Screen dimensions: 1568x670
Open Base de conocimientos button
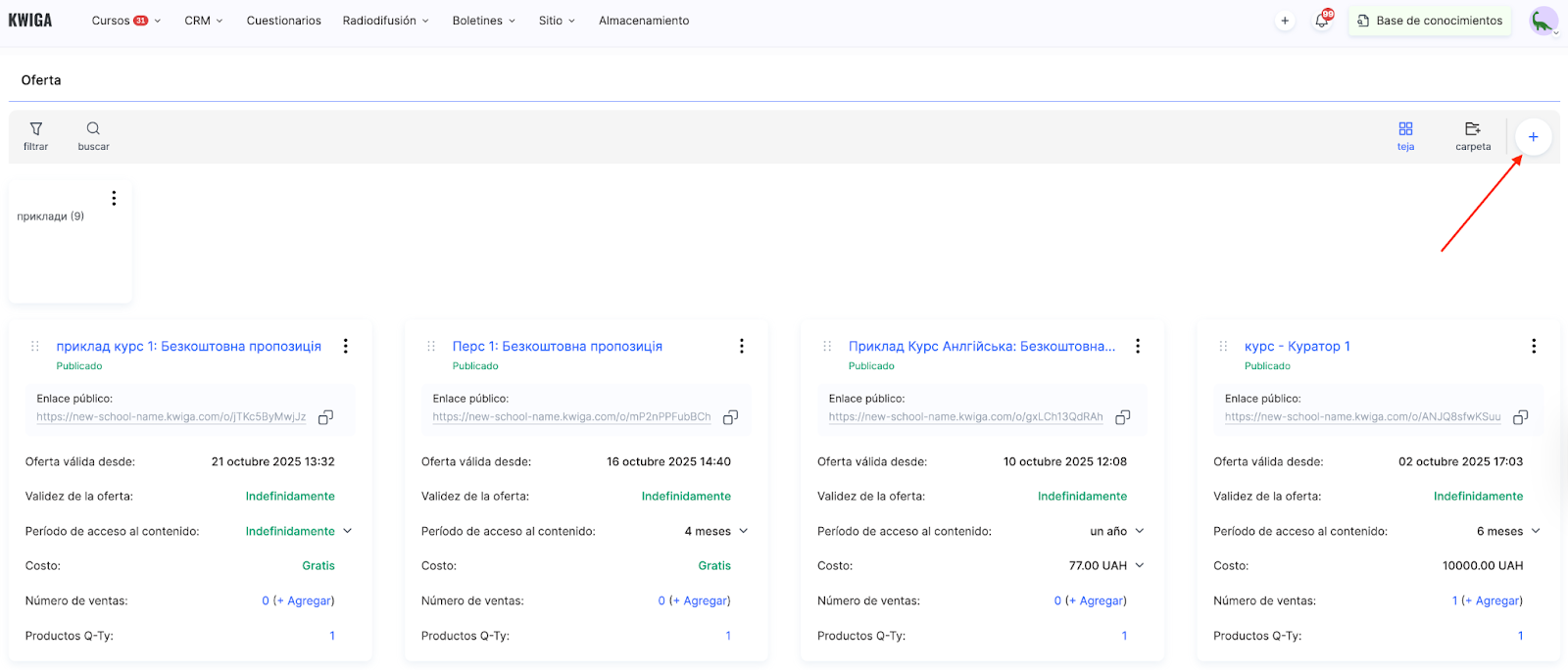pos(1430,21)
